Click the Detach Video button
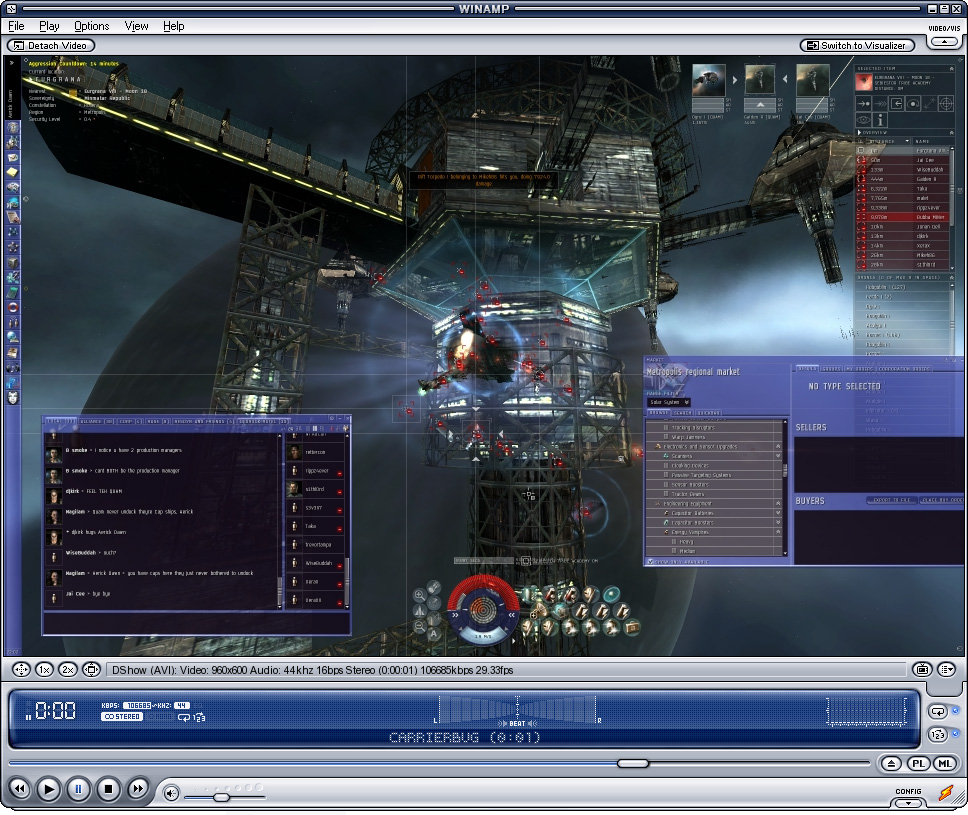 coord(51,45)
